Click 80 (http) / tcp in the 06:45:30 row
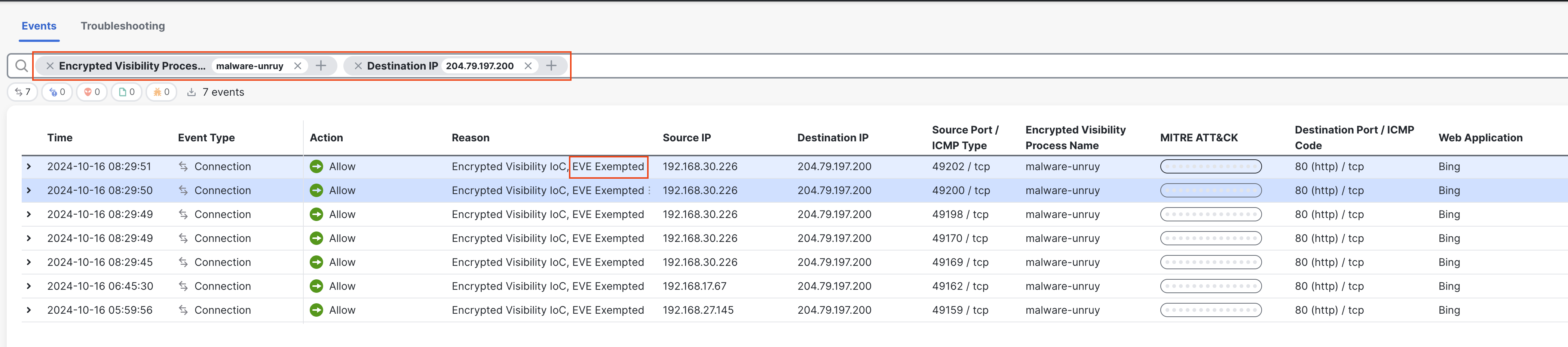The image size is (1568, 347). (1329, 286)
